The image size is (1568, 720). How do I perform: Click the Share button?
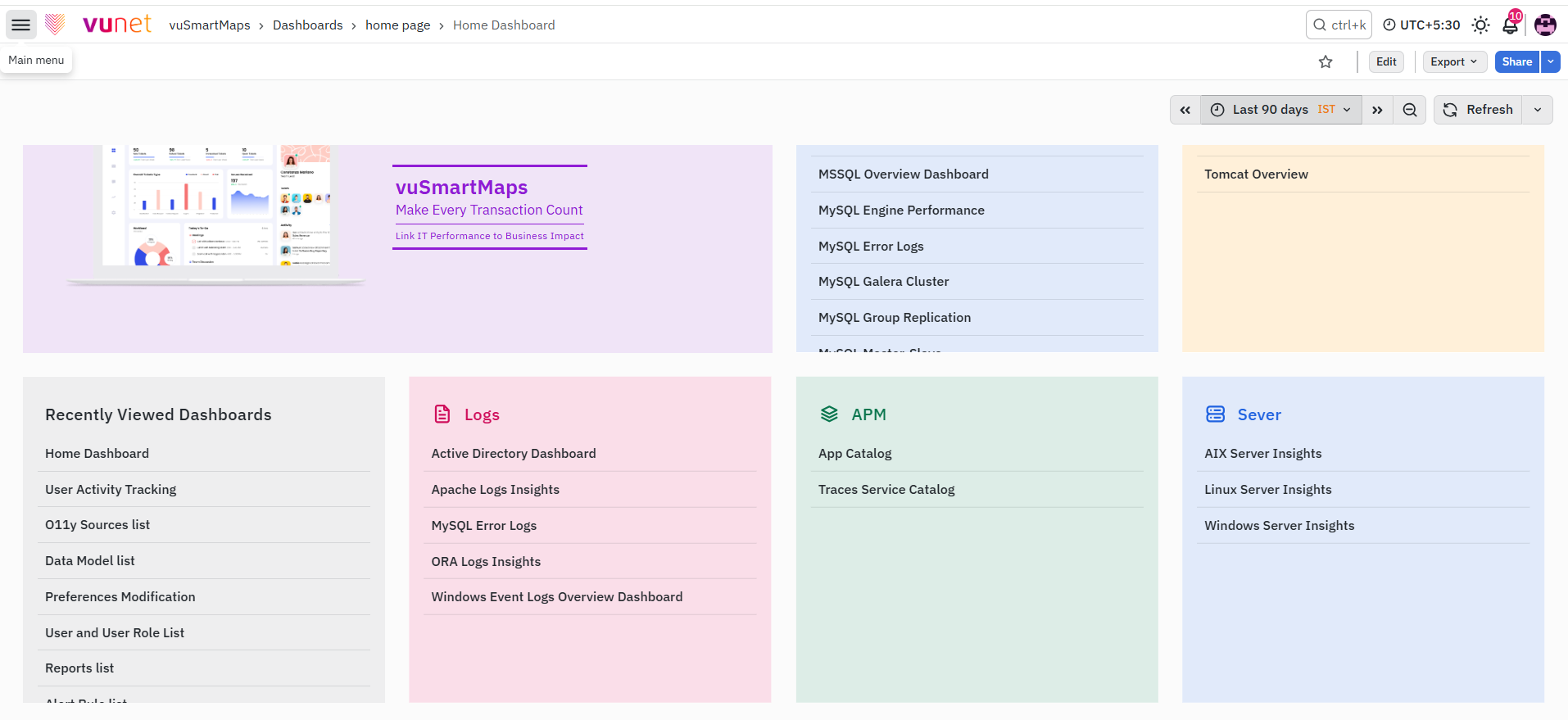tap(1517, 62)
